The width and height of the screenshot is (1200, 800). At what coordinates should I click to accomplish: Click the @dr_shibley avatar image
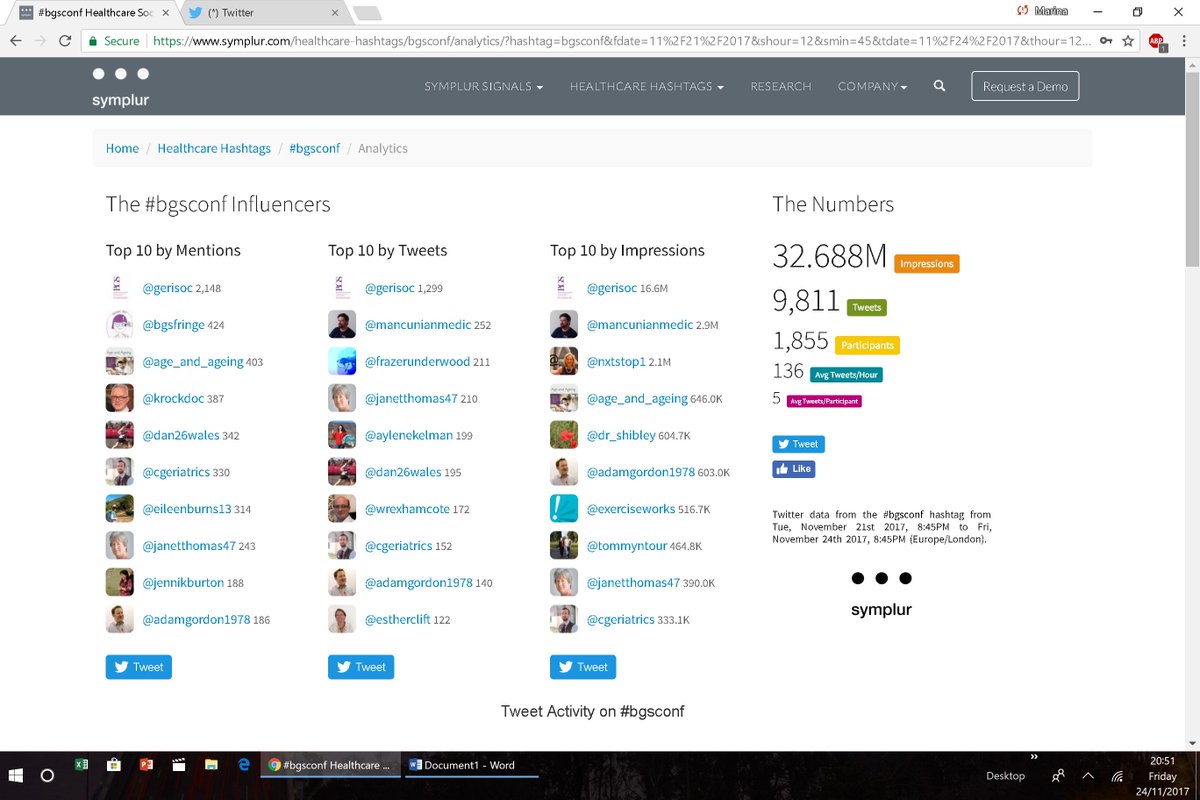pos(564,435)
